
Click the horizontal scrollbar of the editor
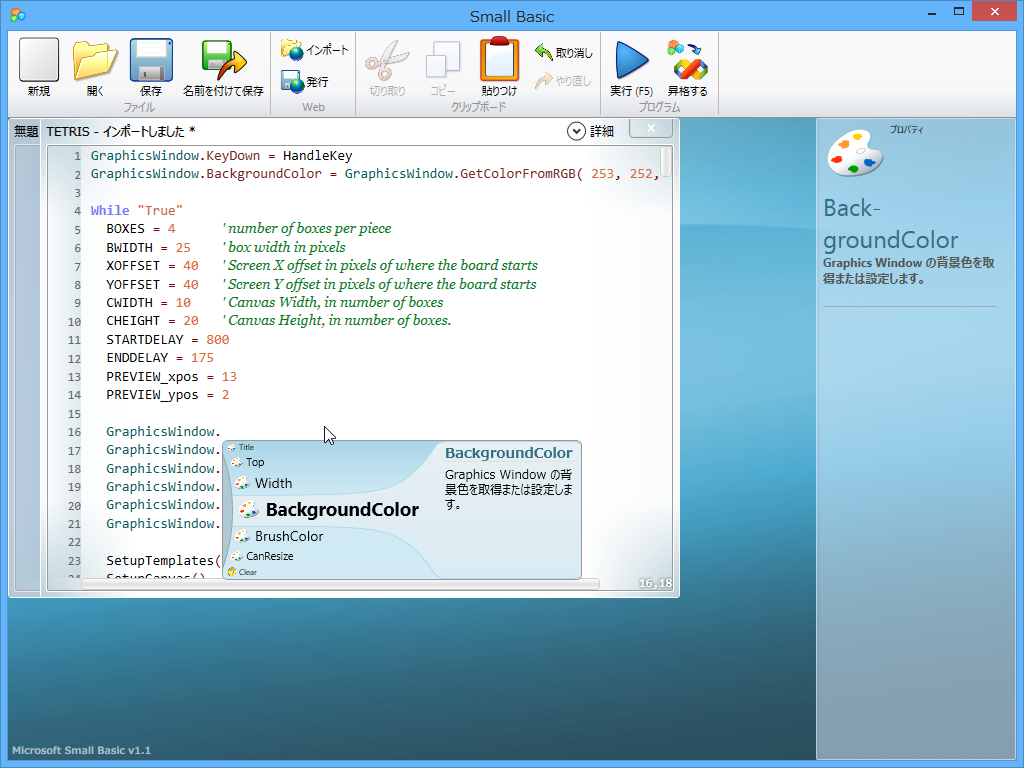tap(340, 583)
